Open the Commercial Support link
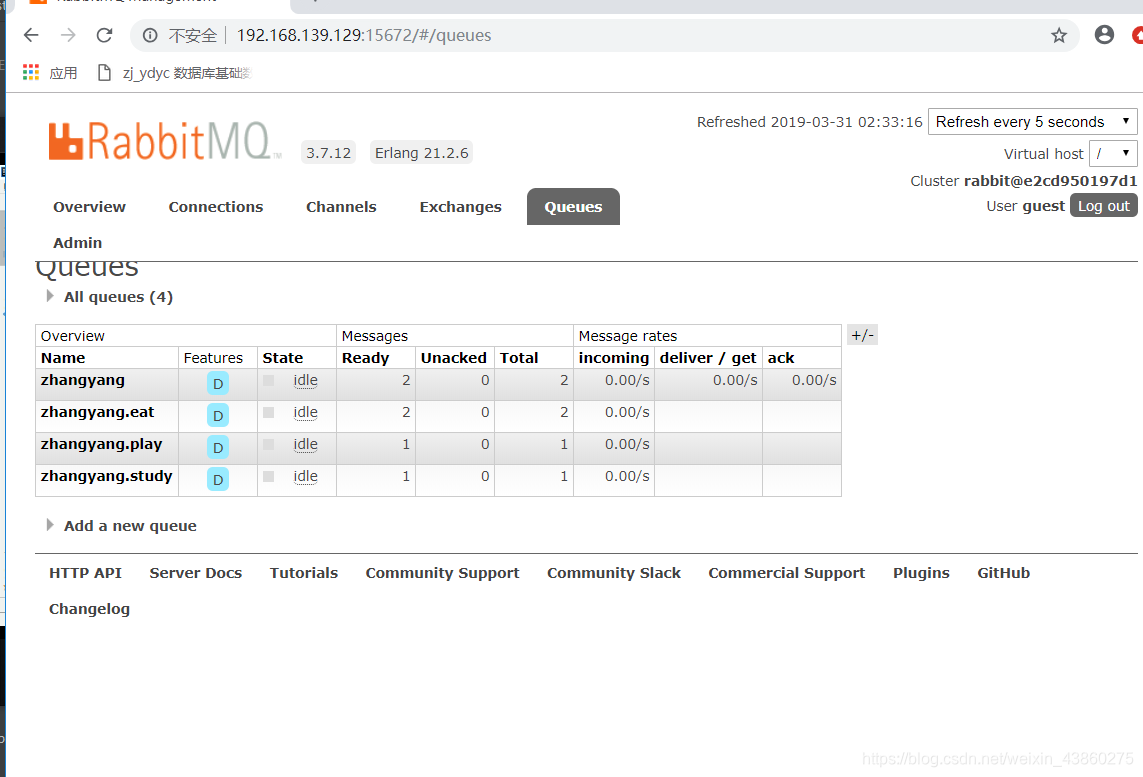This screenshot has height=777, width=1143. [x=787, y=573]
